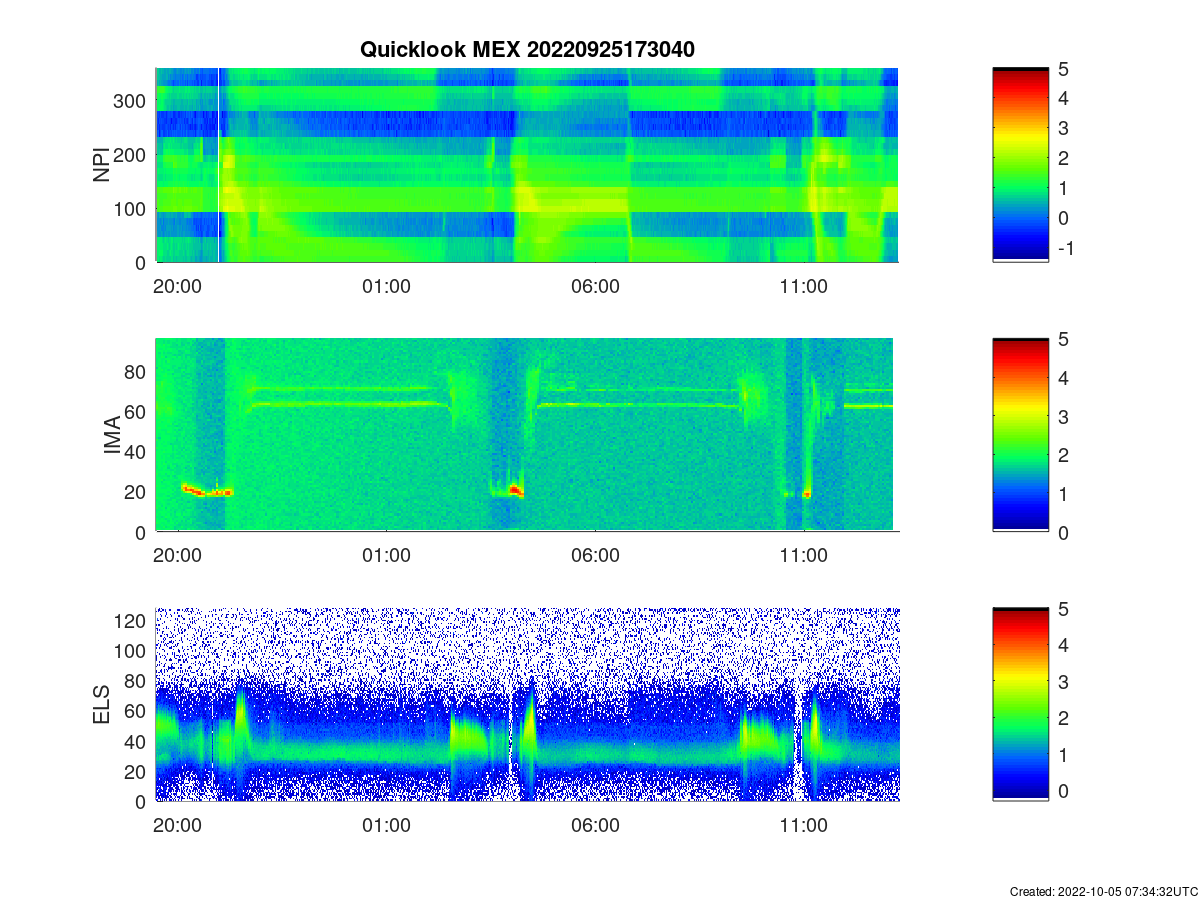
Task: Click the "06:00" time label under NPI plot
Action: pos(595,286)
